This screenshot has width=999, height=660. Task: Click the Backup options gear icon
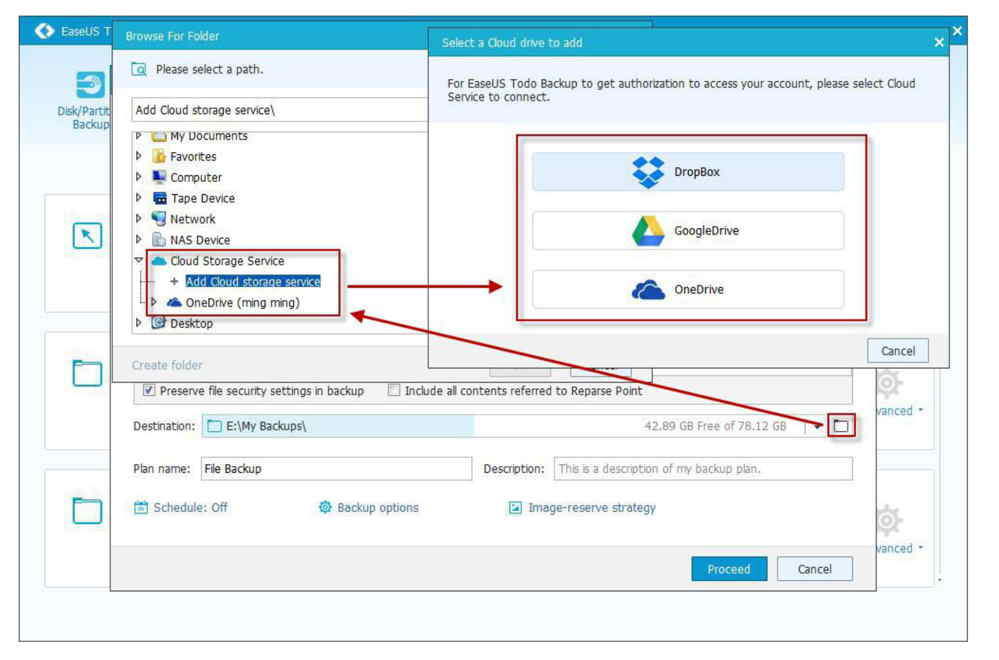[x=325, y=507]
